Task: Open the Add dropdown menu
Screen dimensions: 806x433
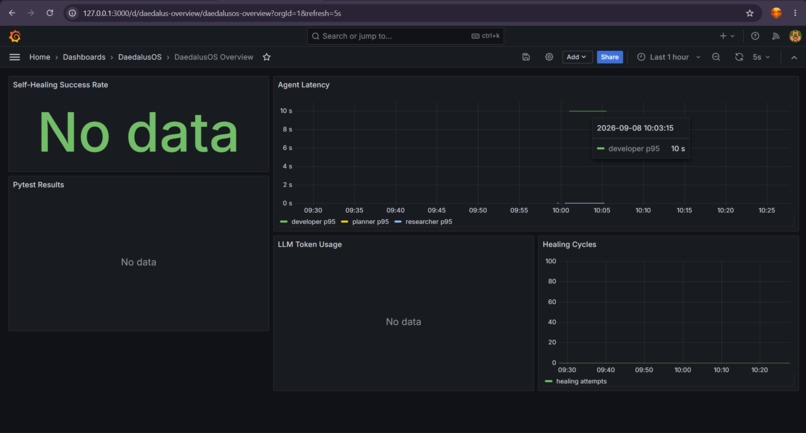Action: (577, 57)
